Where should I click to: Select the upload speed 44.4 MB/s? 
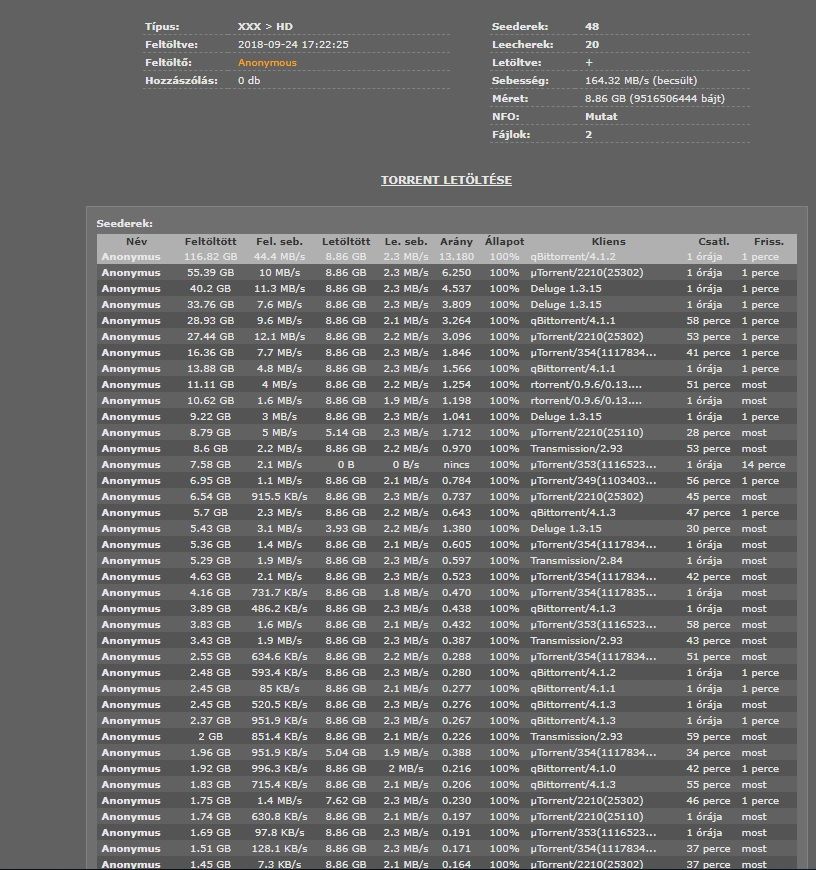click(279, 257)
